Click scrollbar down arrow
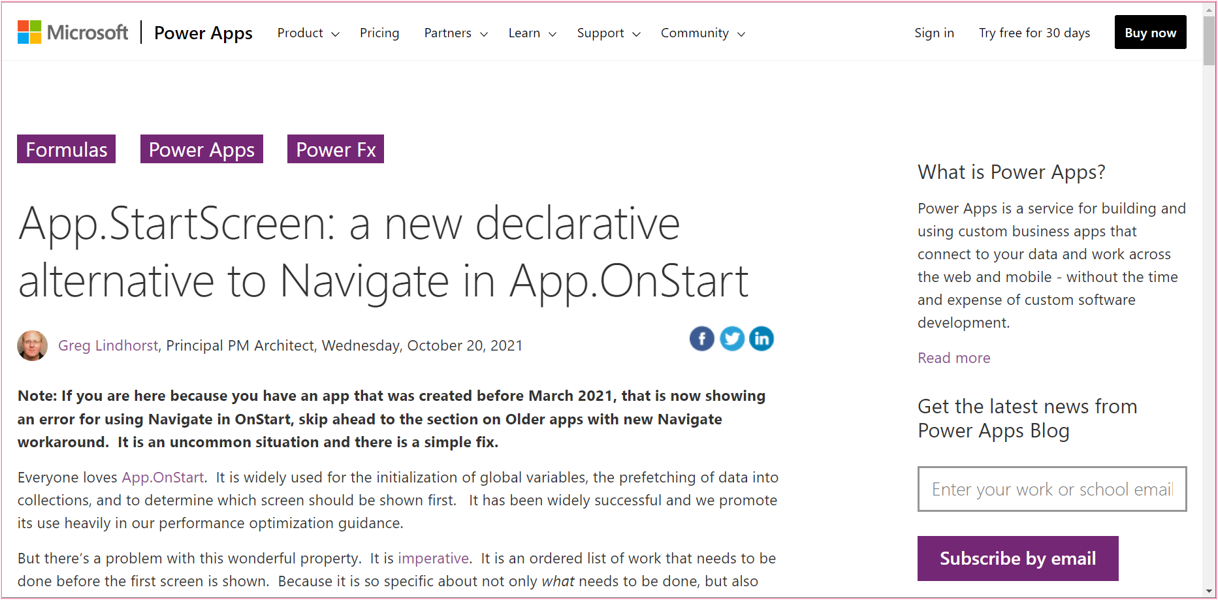 click(x=1209, y=591)
